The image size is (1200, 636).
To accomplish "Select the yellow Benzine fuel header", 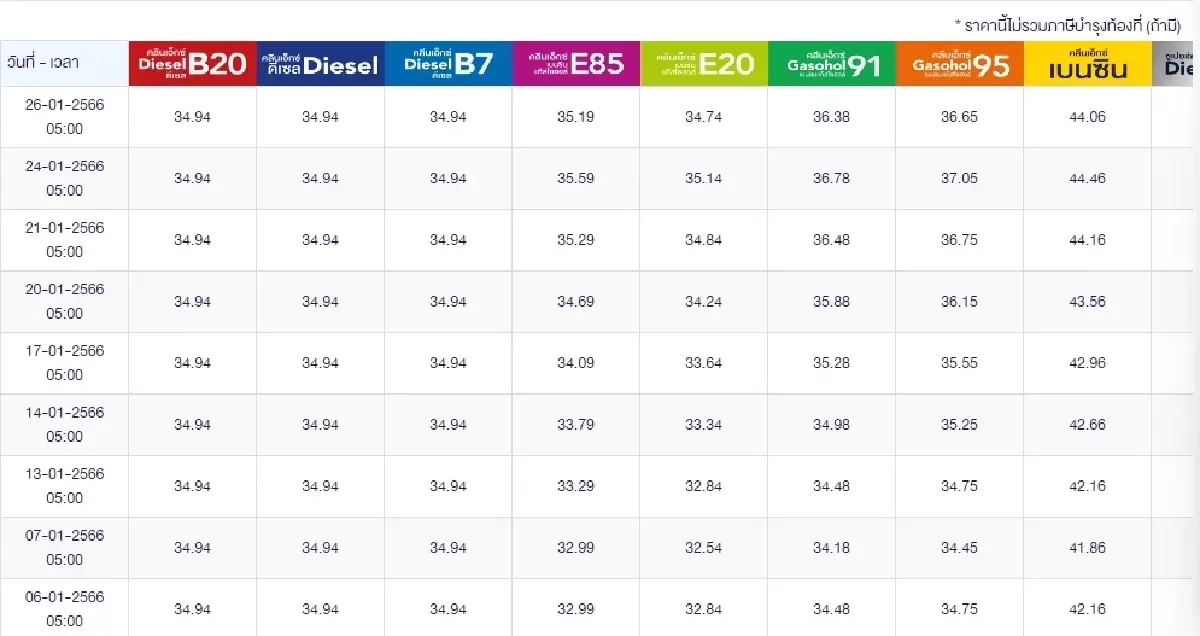I will click(x=1087, y=64).
